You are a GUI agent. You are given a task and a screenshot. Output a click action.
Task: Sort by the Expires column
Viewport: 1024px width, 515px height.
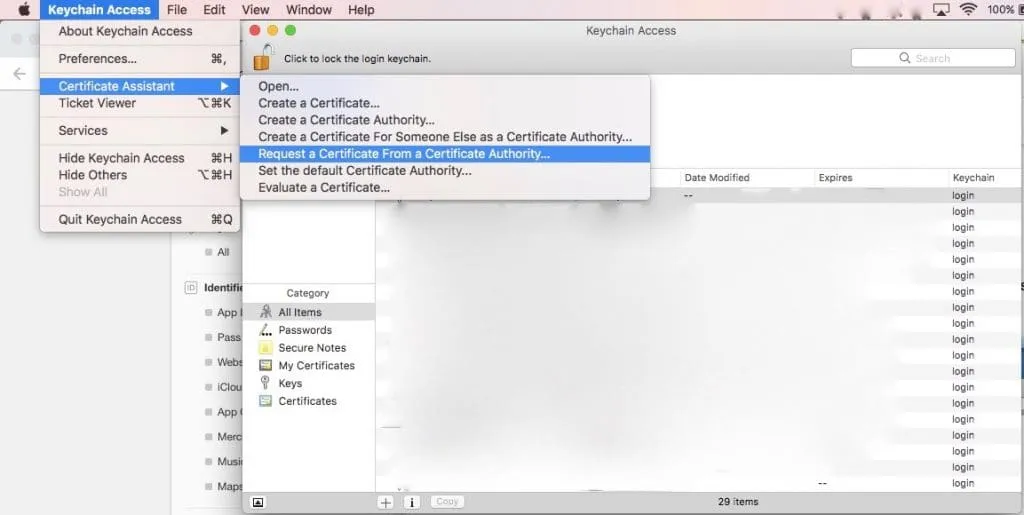(x=881, y=178)
